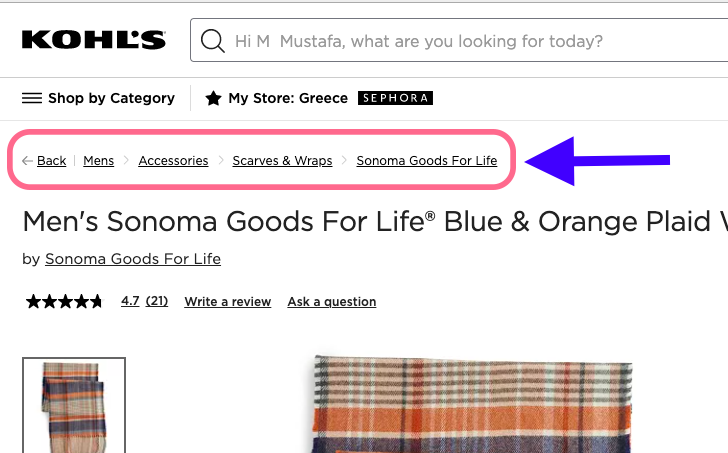Open the Accessories breadcrumb link
Viewport: 728px width, 453px height.
(173, 161)
